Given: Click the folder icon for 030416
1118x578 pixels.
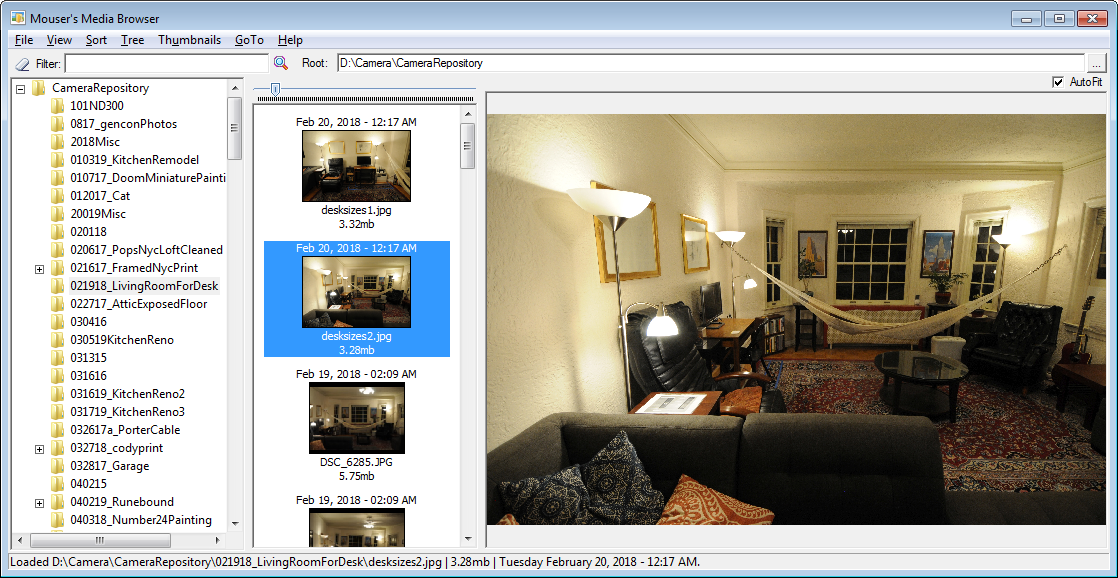Looking at the screenshot, I should 57,322.
